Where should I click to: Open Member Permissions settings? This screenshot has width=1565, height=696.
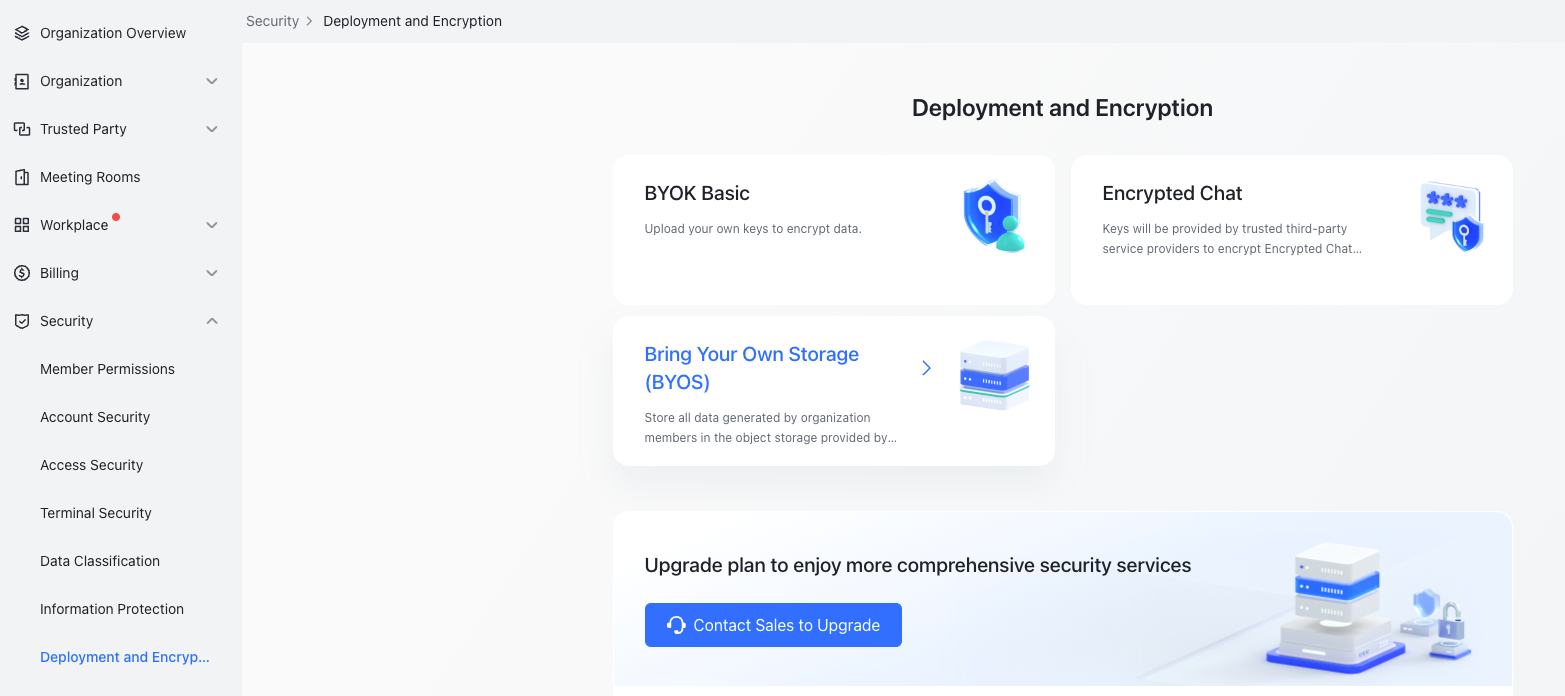107,369
